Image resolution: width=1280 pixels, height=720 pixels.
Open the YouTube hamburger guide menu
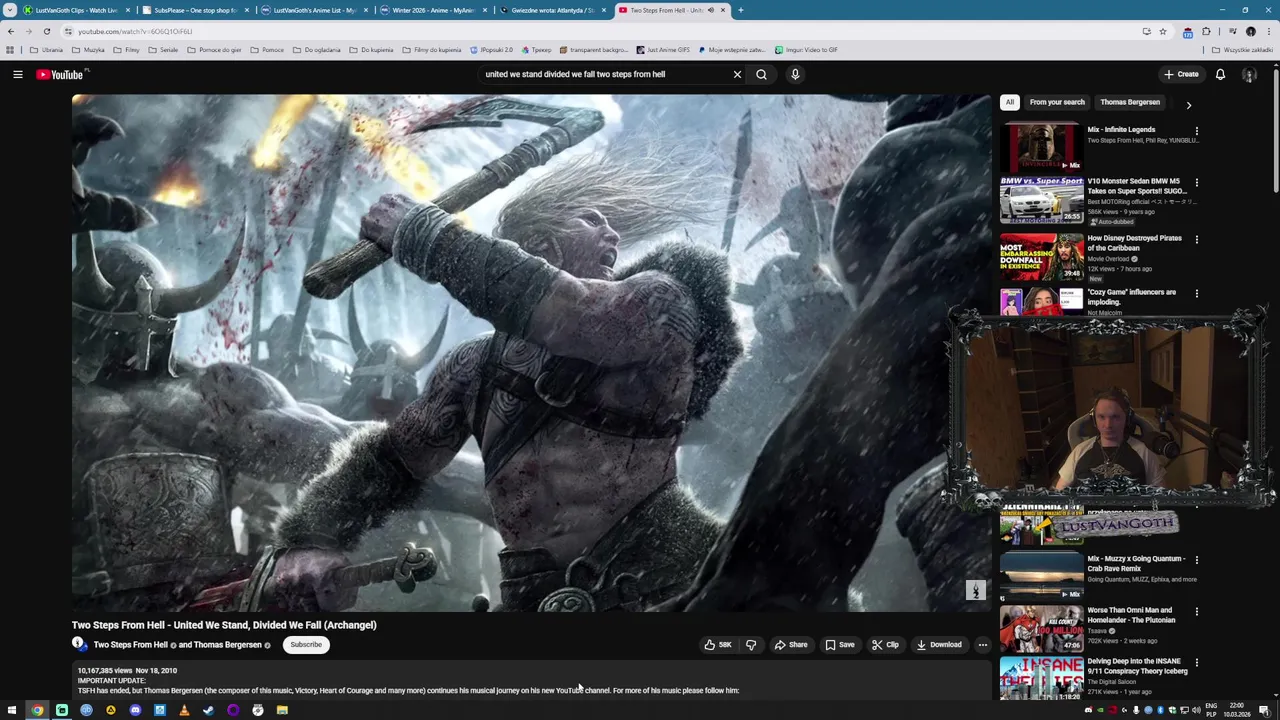coord(17,74)
